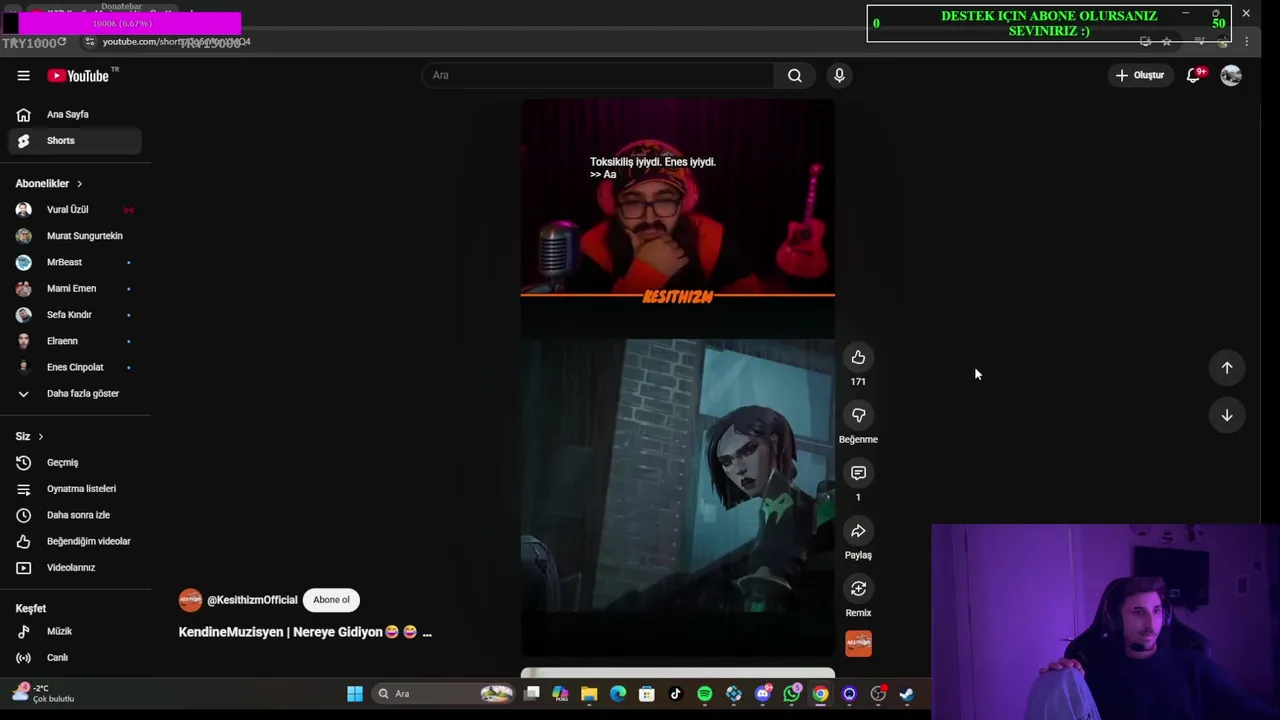This screenshot has height=720, width=1280.
Task: Expand the Abonelikler section chevron
Action: 79,184
